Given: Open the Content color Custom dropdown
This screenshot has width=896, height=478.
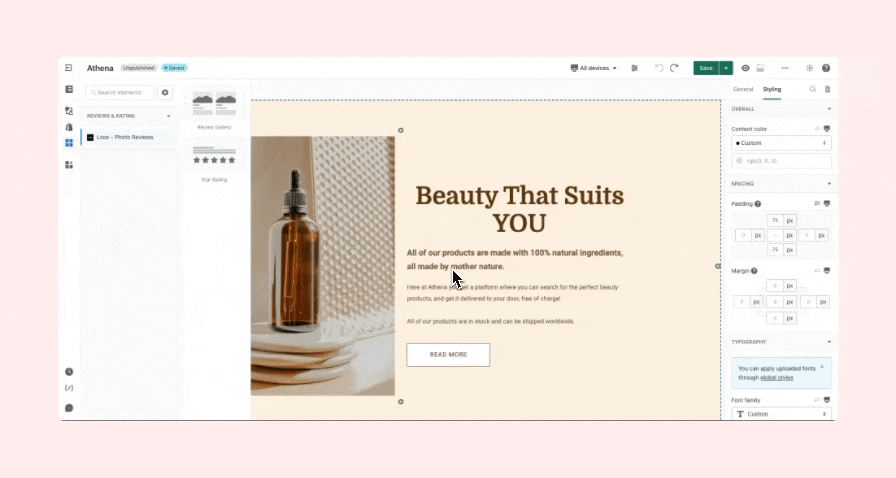Looking at the screenshot, I should tap(781, 143).
